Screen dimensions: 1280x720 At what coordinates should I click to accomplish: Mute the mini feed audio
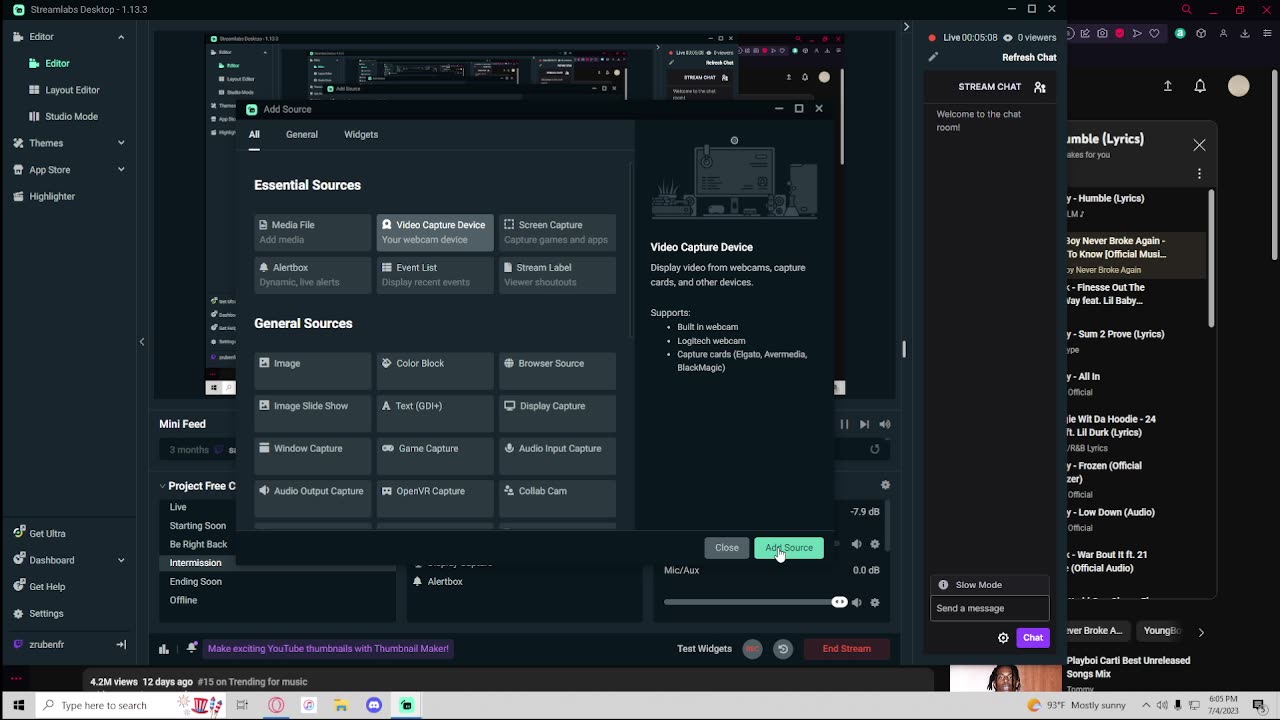[885, 424]
